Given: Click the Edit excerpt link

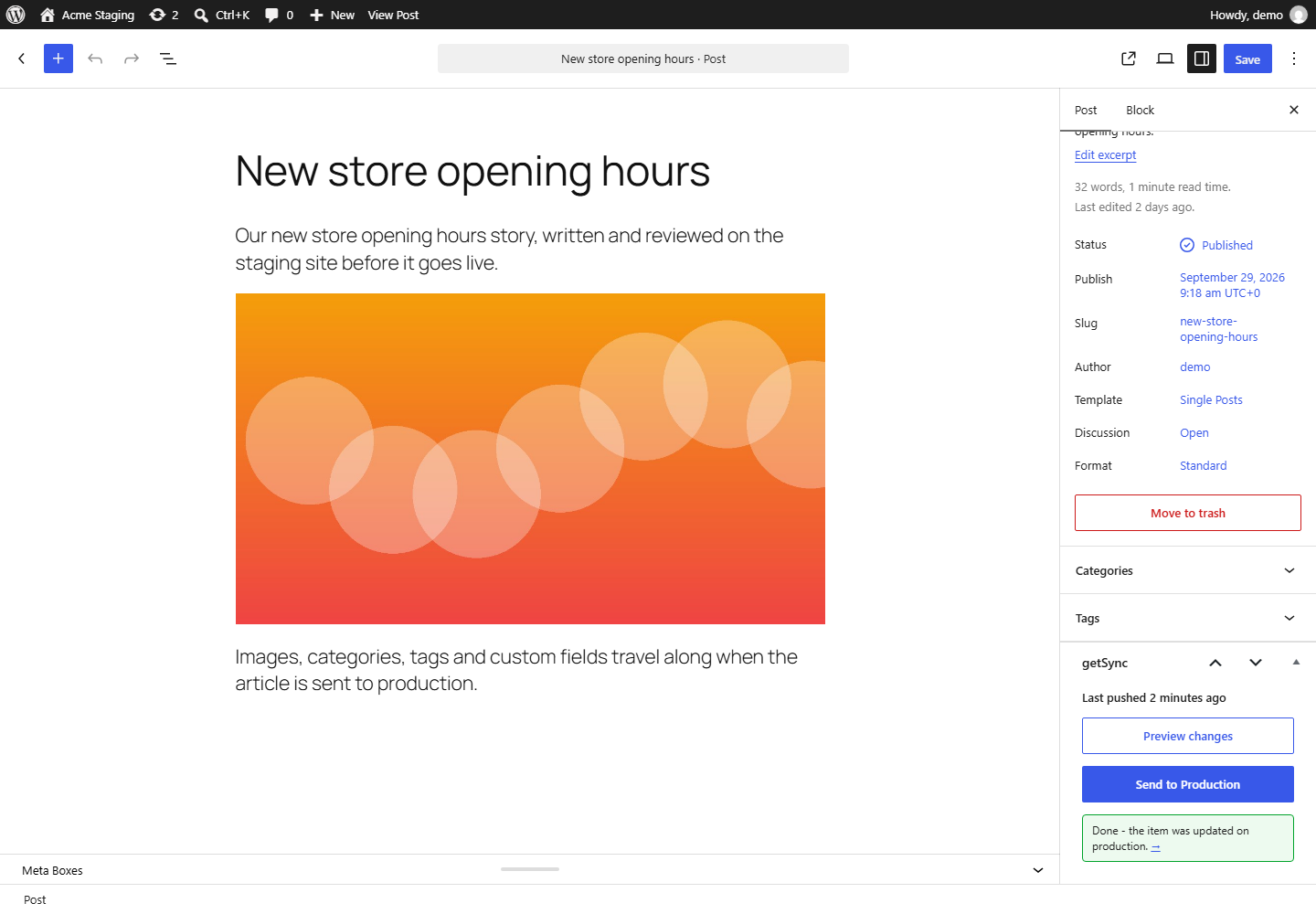Looking at the screenshot, I should (x=1105, y=155).
